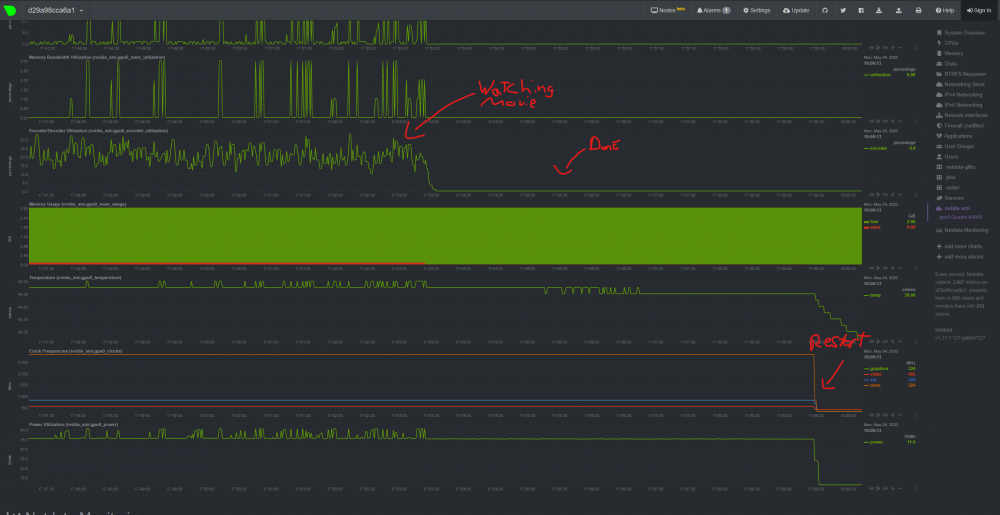Play the Clock Frequencies chart
The width and height of the screenshot is (1000, 515).
(878, 414)
